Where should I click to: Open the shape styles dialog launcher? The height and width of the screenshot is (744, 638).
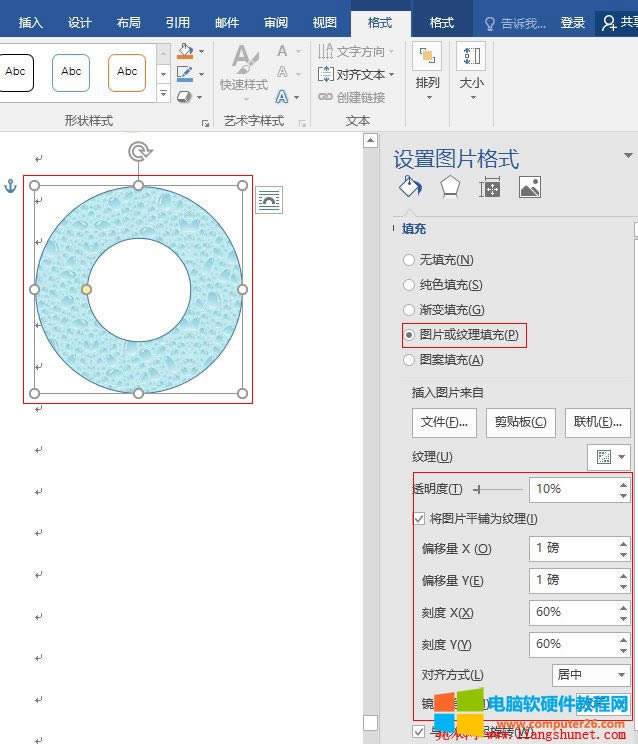click(x=205, y=123)
